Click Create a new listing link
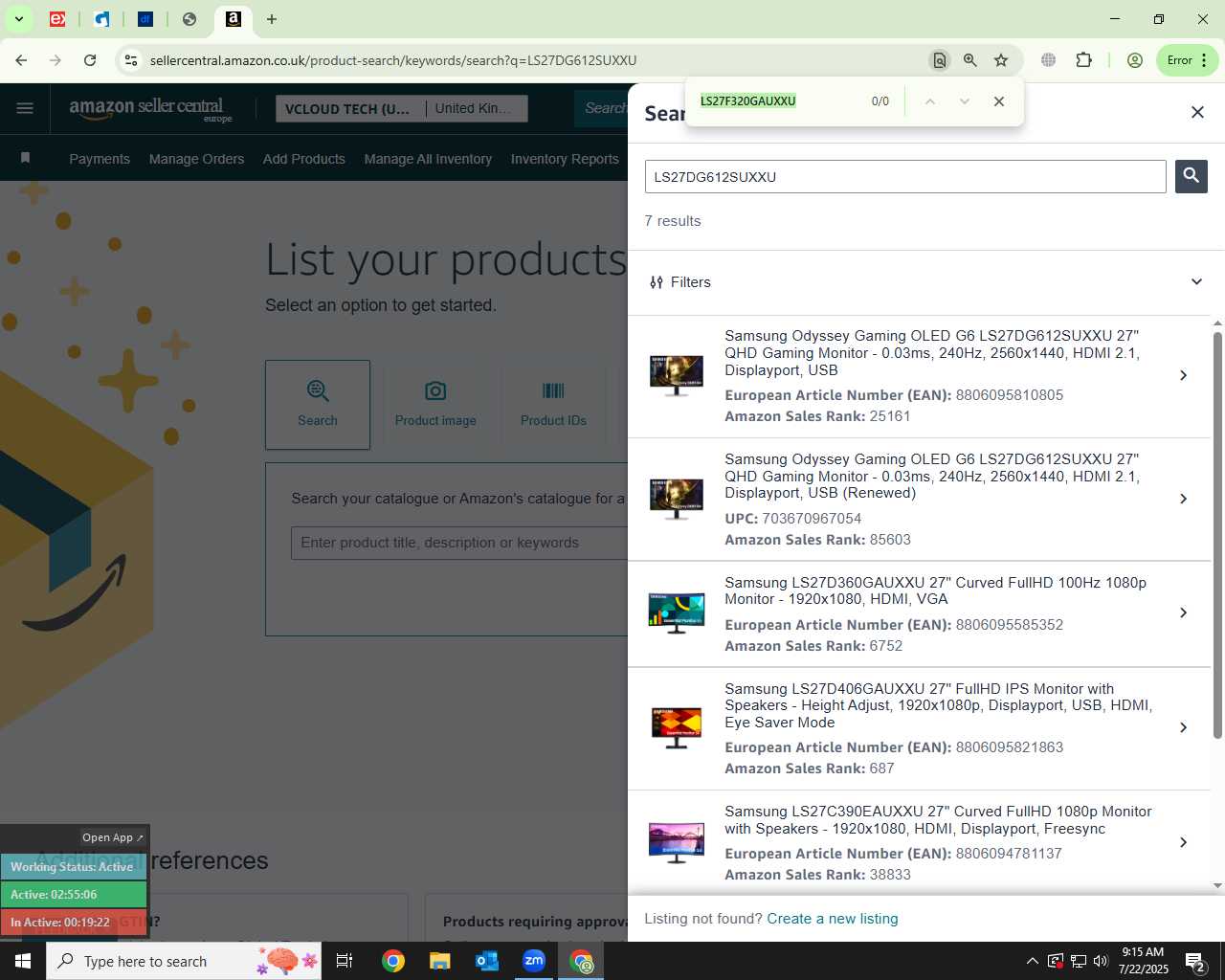This screenshot has height=980, width=1225. pos(833,919)
